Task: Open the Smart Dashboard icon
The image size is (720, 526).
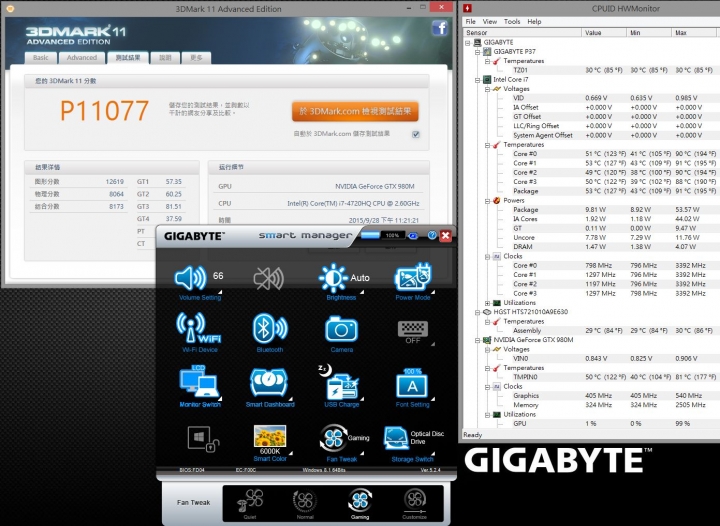Action: click(x=269, y=382)
